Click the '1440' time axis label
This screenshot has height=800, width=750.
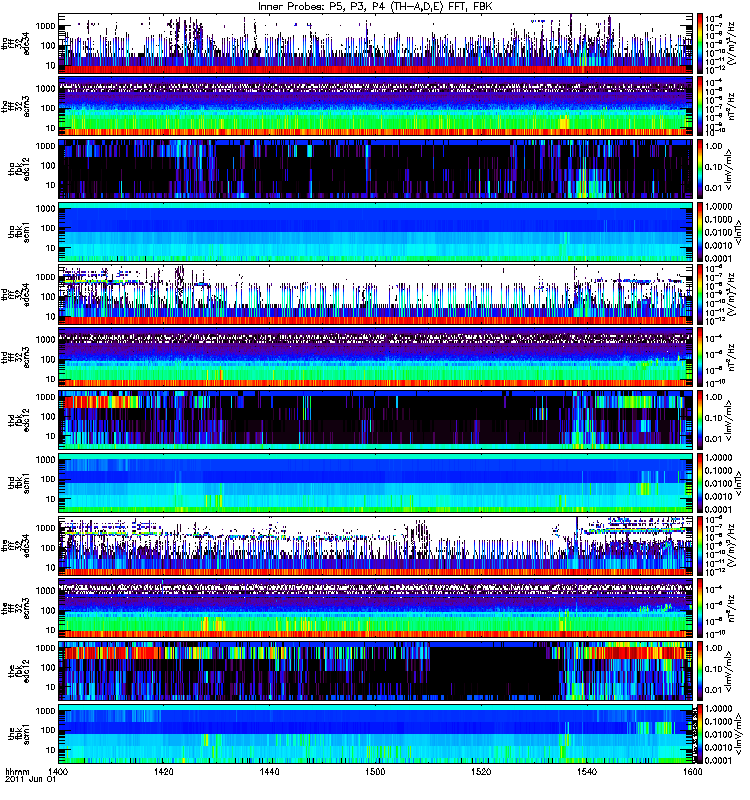click(269, 772)
